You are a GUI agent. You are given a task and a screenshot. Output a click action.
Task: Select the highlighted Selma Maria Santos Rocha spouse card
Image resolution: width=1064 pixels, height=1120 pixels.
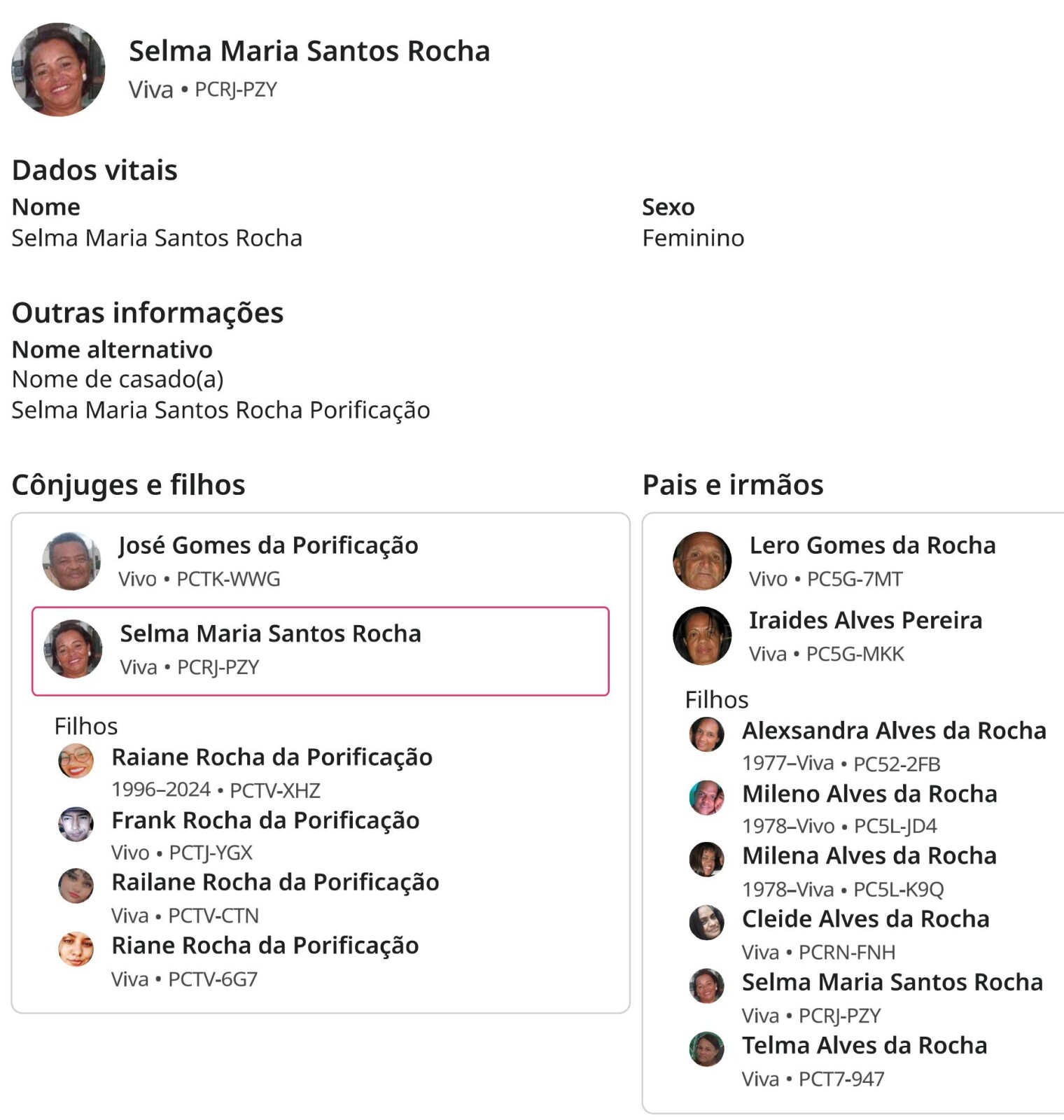(321, 651)
